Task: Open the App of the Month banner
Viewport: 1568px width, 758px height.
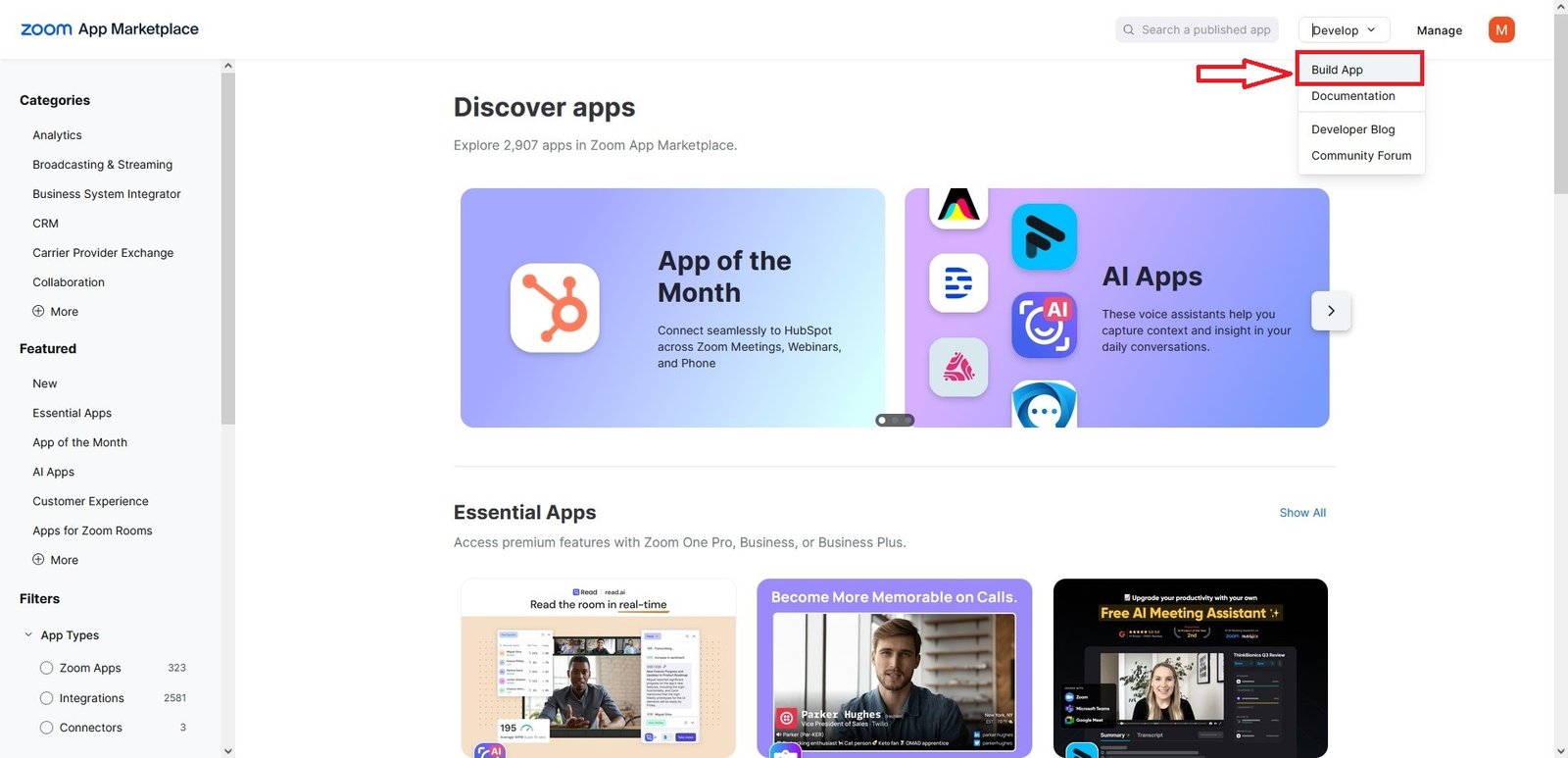Action: coord(672,308)
